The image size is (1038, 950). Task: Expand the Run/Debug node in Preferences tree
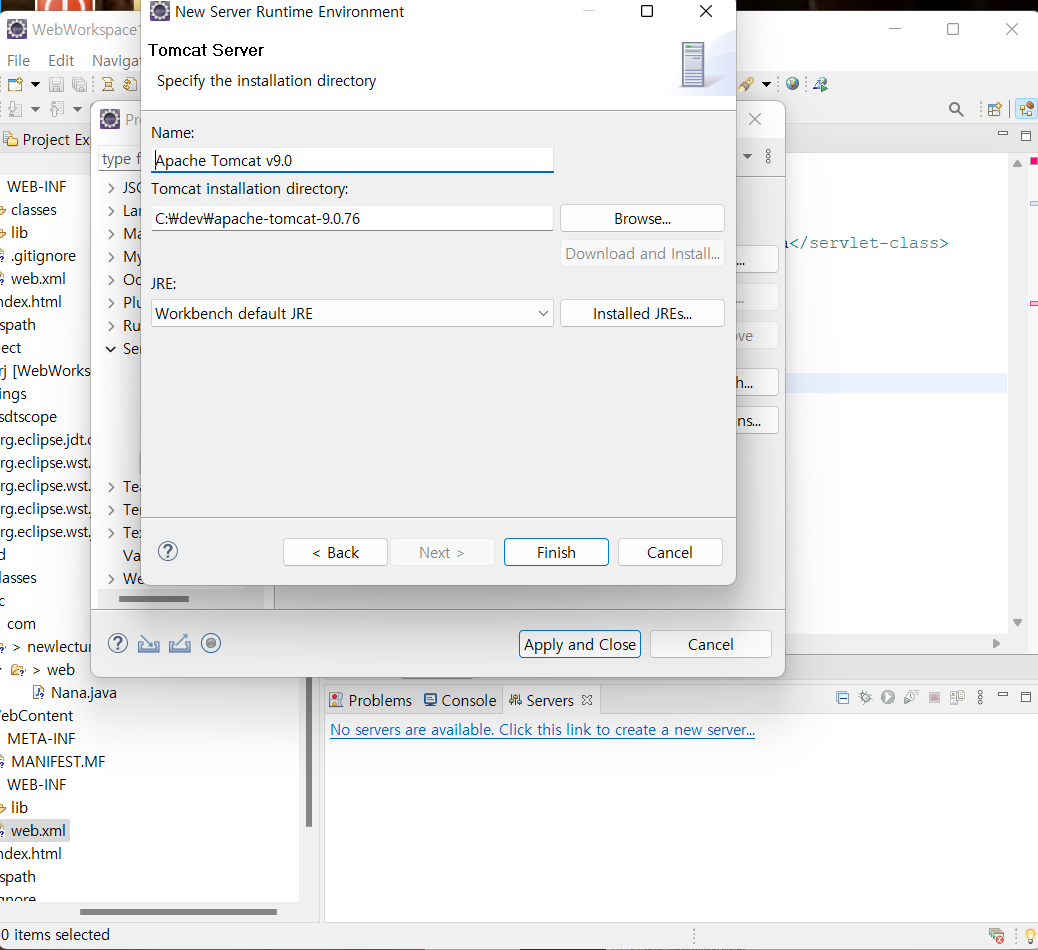pos(111,326)
